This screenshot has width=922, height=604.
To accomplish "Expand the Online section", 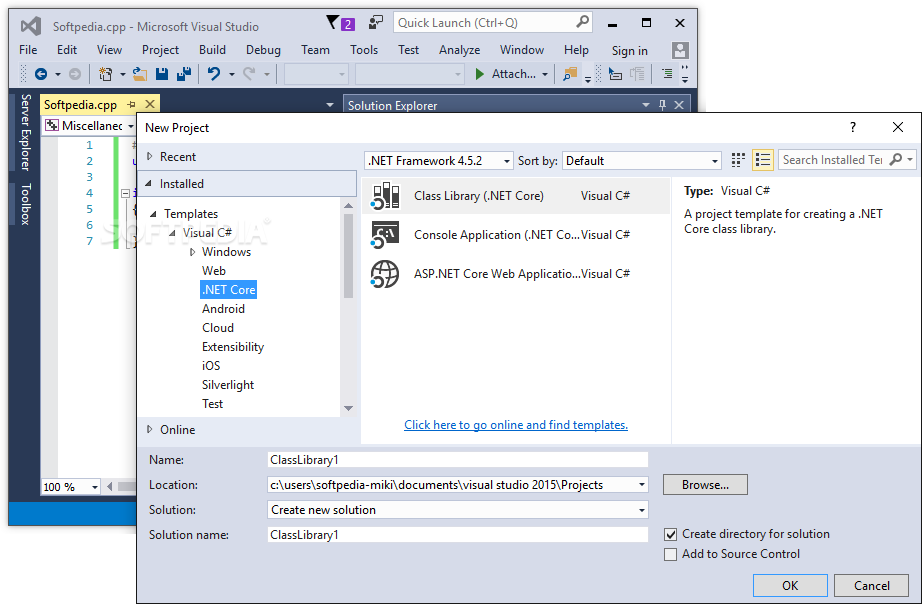I will coord(149,429).
